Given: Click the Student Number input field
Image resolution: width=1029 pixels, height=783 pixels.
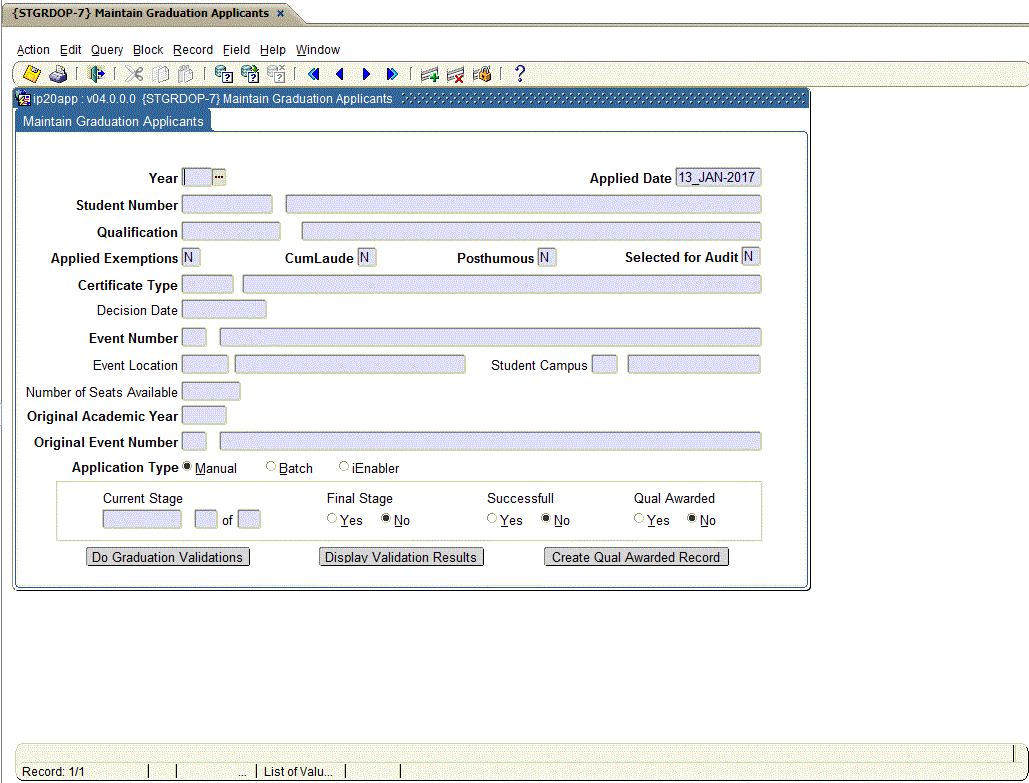Looking at the screenshot, I should click(x=227, y=204).
